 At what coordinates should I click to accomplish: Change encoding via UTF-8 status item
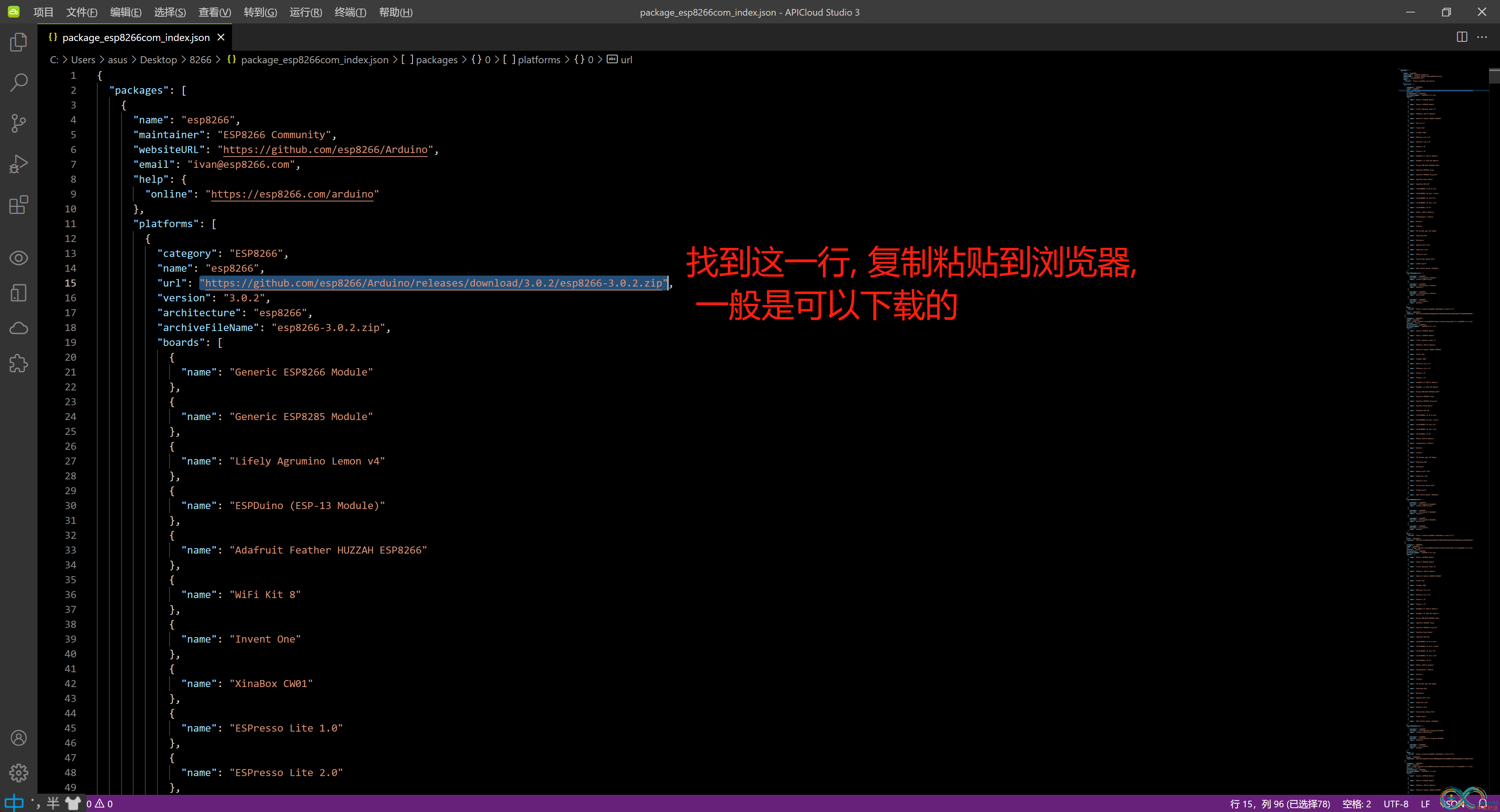[1396, 804]
